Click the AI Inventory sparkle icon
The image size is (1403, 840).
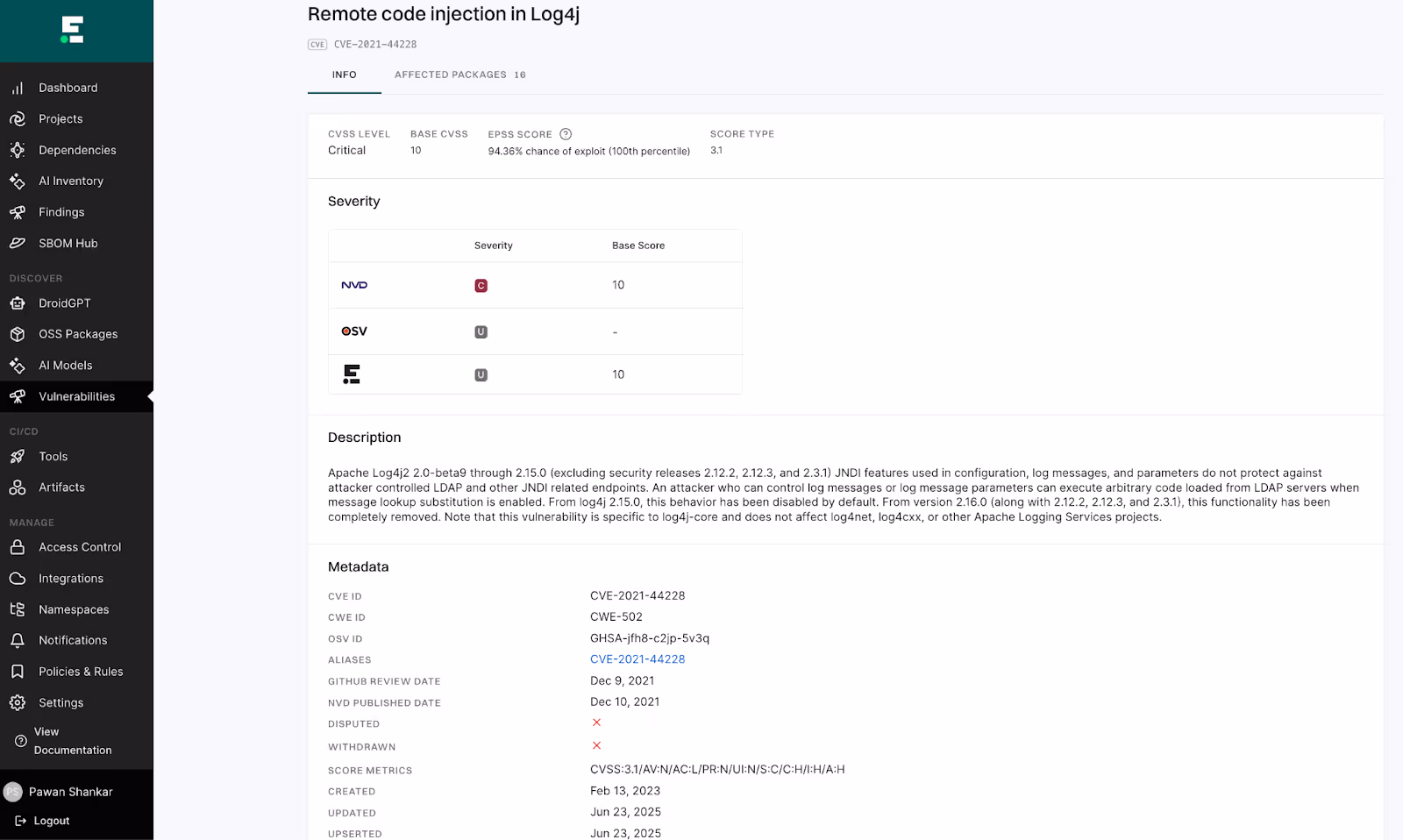[18, 181]
